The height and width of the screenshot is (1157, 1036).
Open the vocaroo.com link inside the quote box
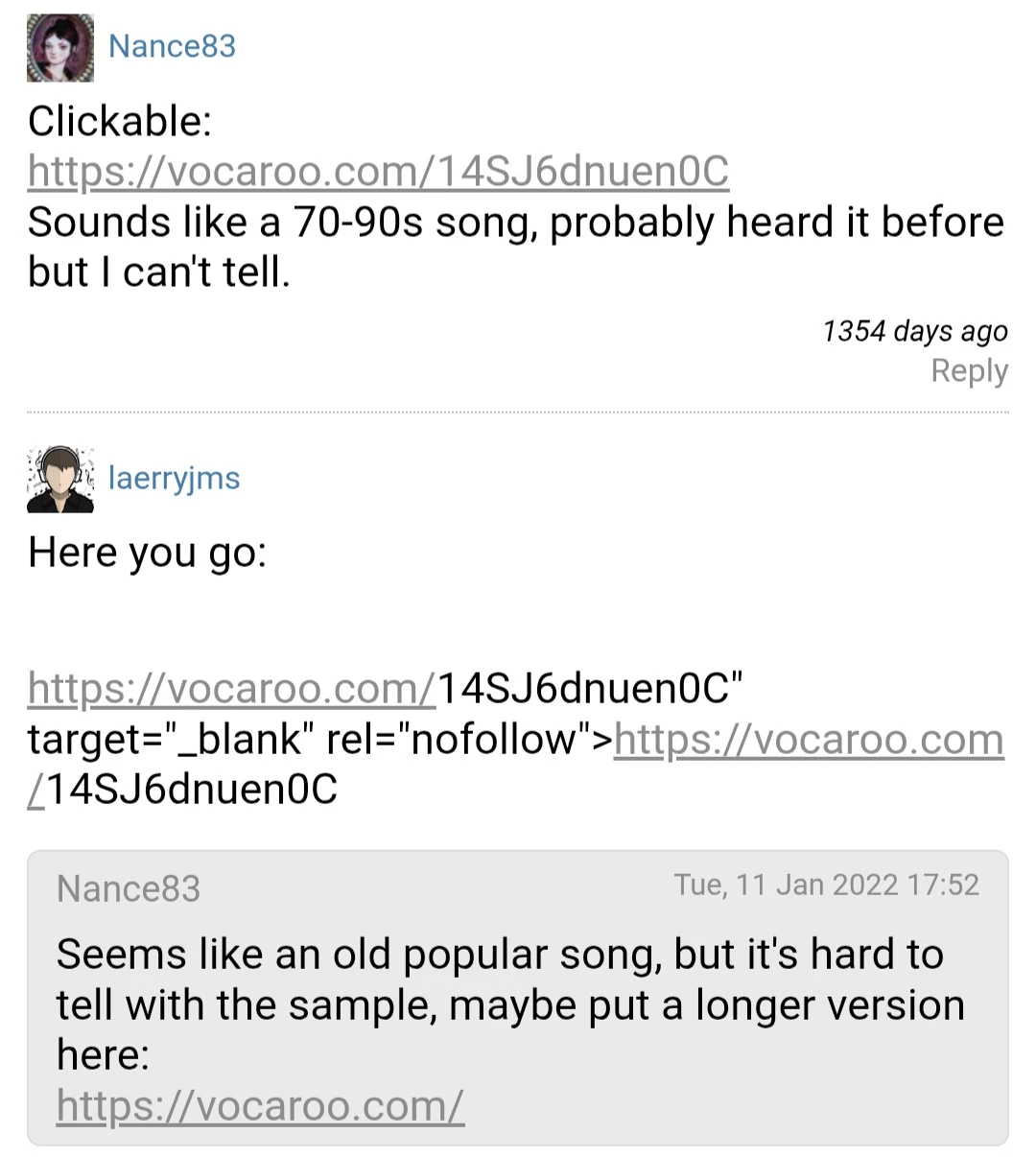tap(260, 1106)
